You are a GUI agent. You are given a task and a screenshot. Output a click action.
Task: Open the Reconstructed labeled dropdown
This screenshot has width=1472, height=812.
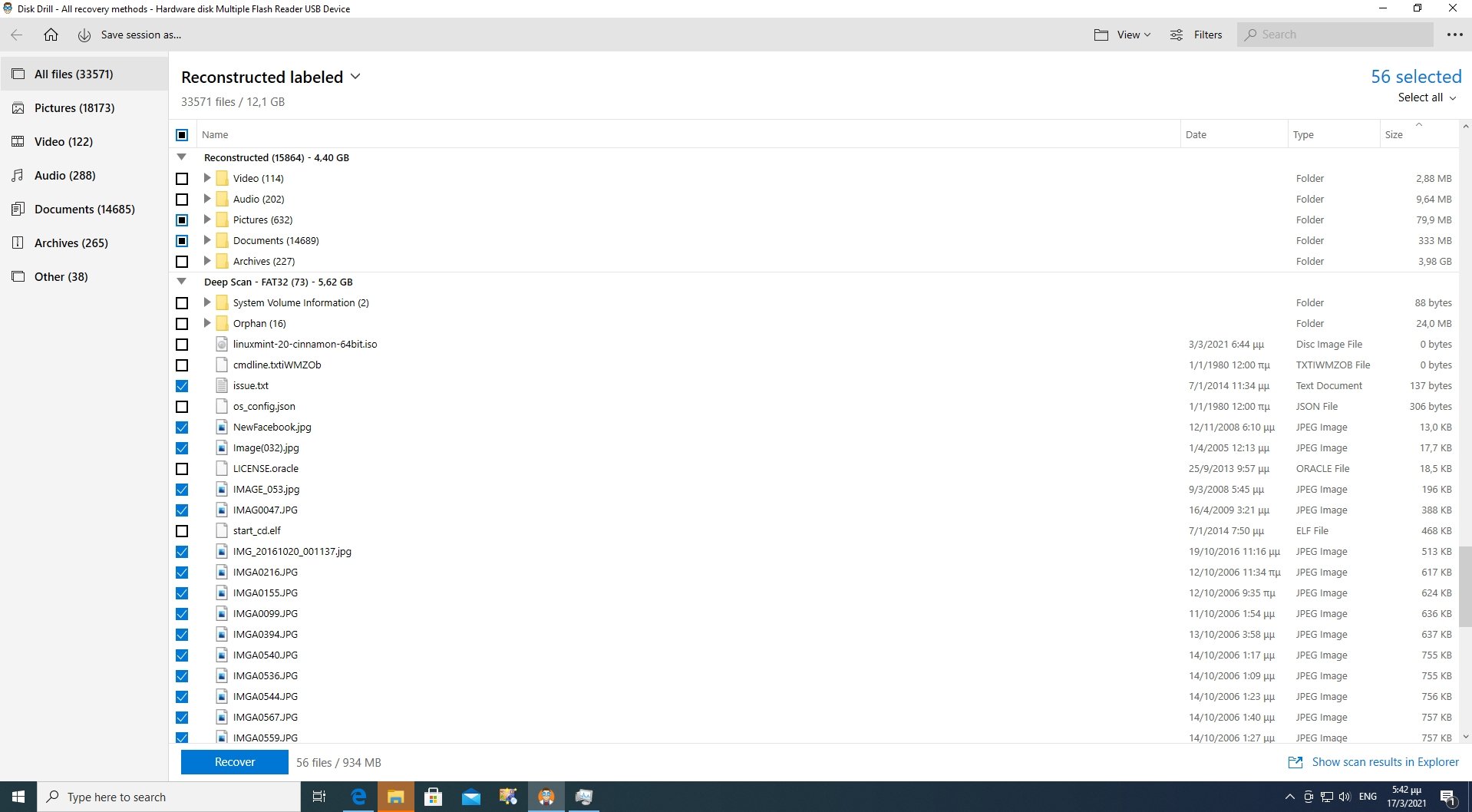[271, 77]
